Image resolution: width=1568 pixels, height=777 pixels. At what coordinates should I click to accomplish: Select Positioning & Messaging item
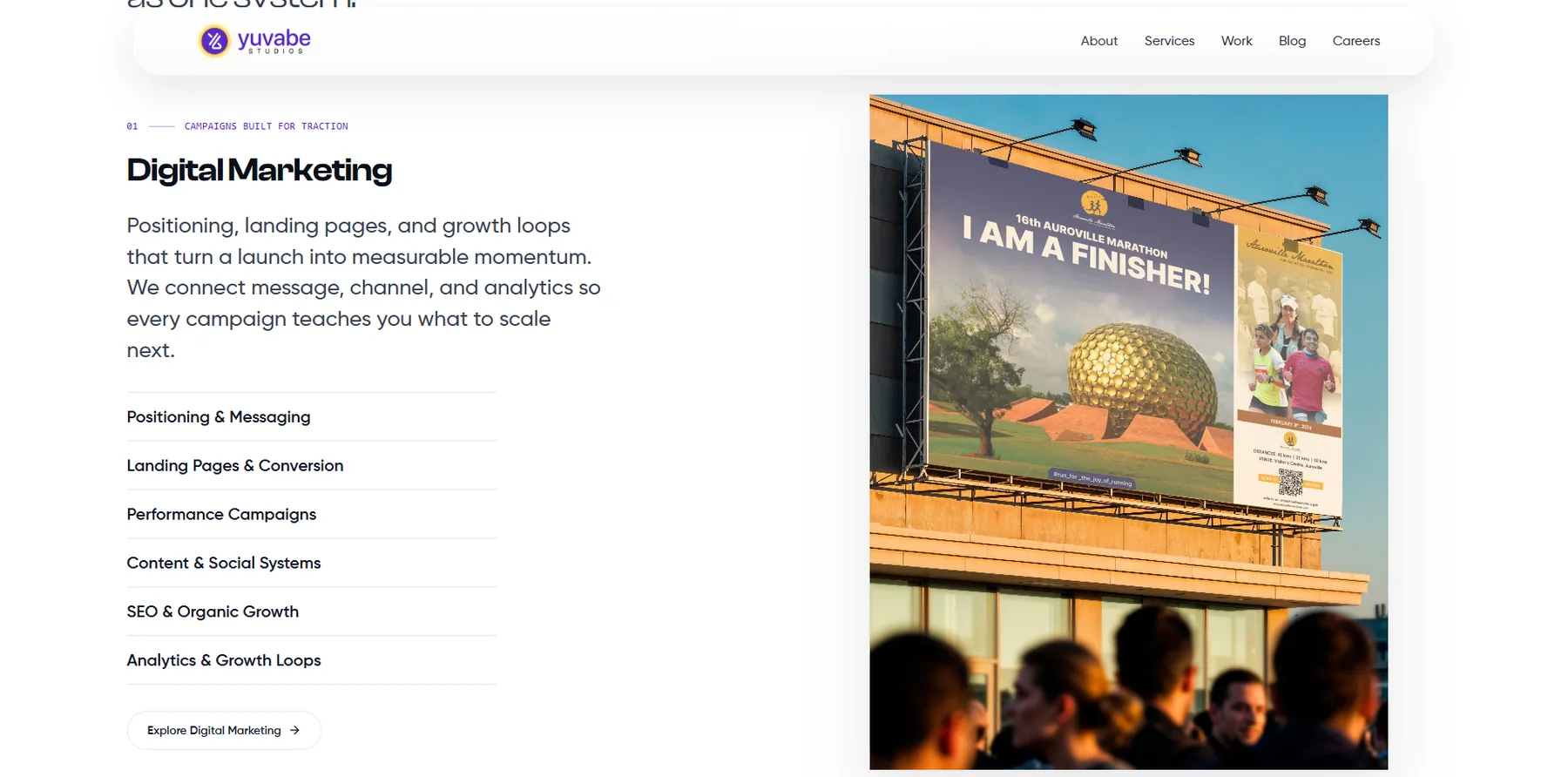[x=312, y=416]
